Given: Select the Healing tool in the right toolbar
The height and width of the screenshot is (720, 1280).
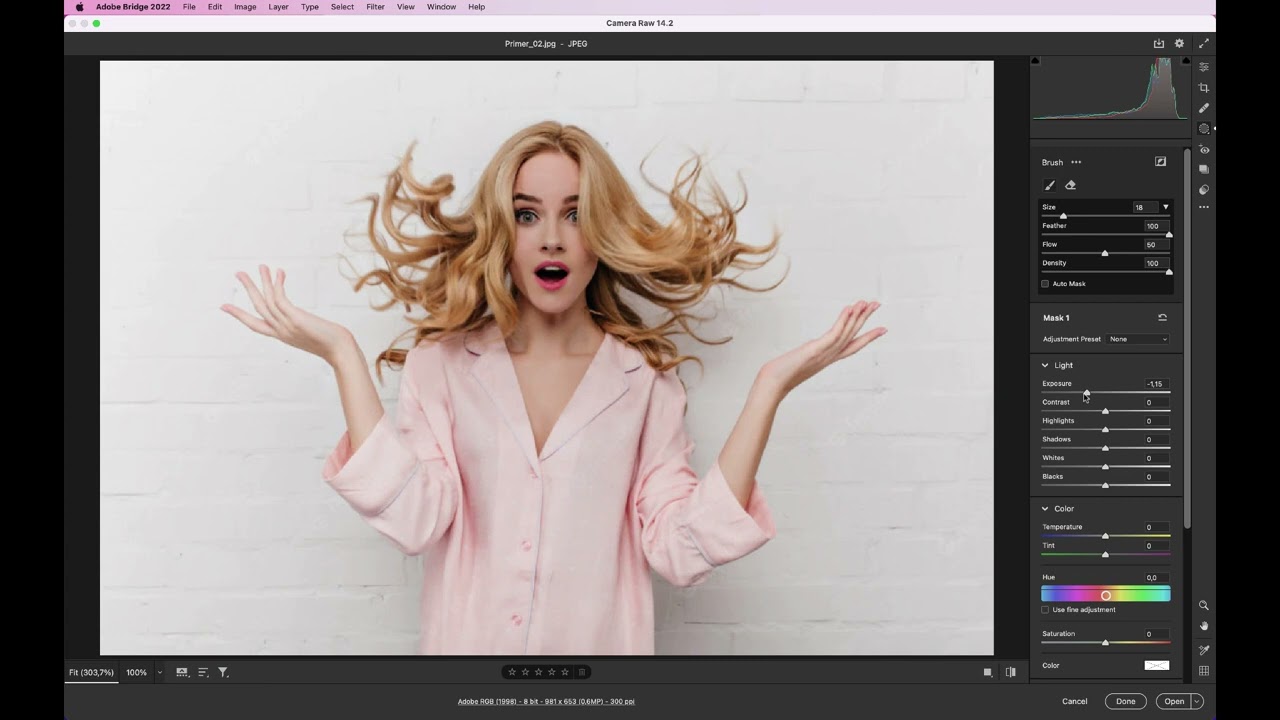Looking at the screenshot, I should point(1204,107).
